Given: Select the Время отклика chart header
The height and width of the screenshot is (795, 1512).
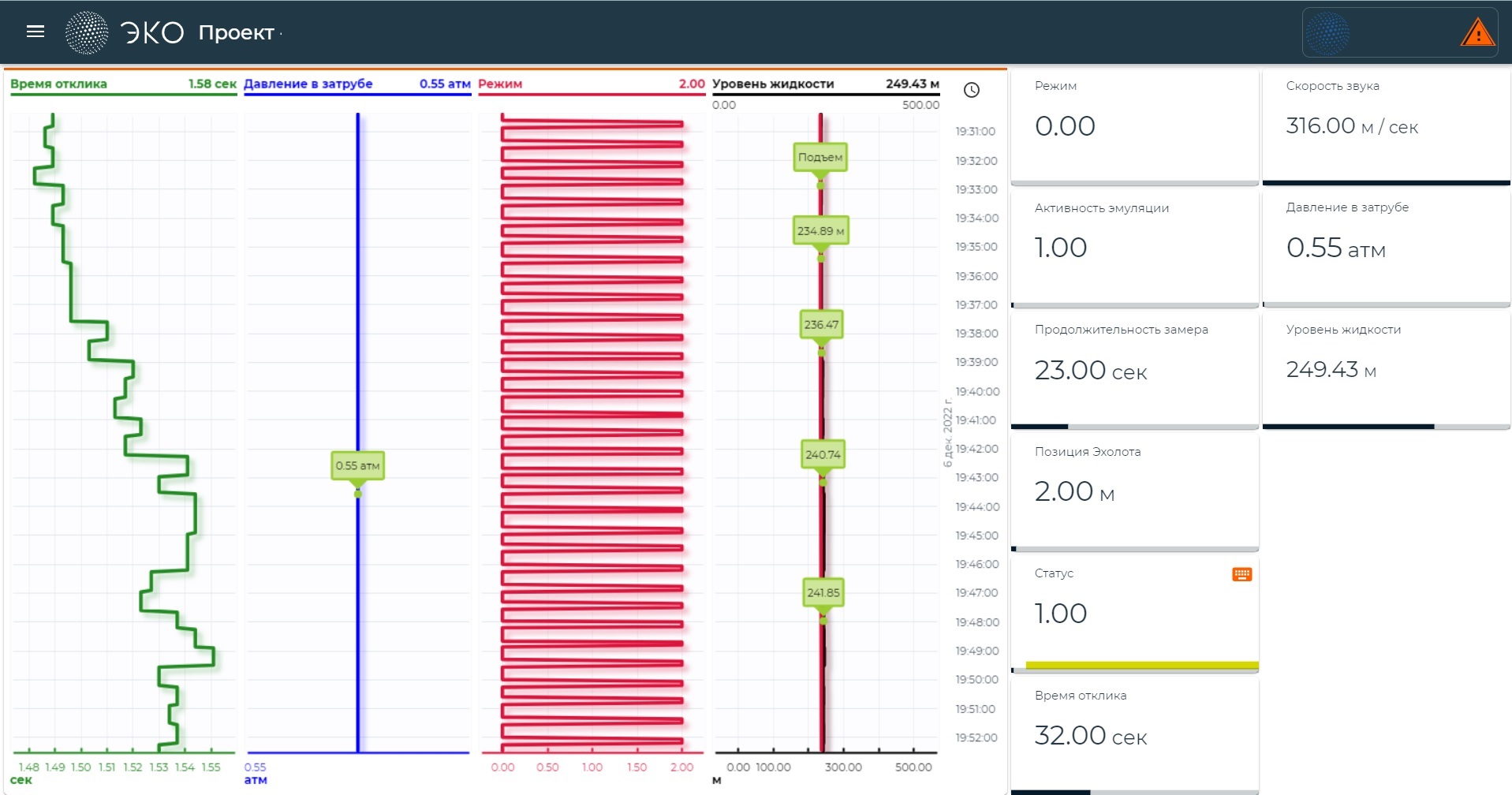Looking at the screenshot, I should [123, 84].
